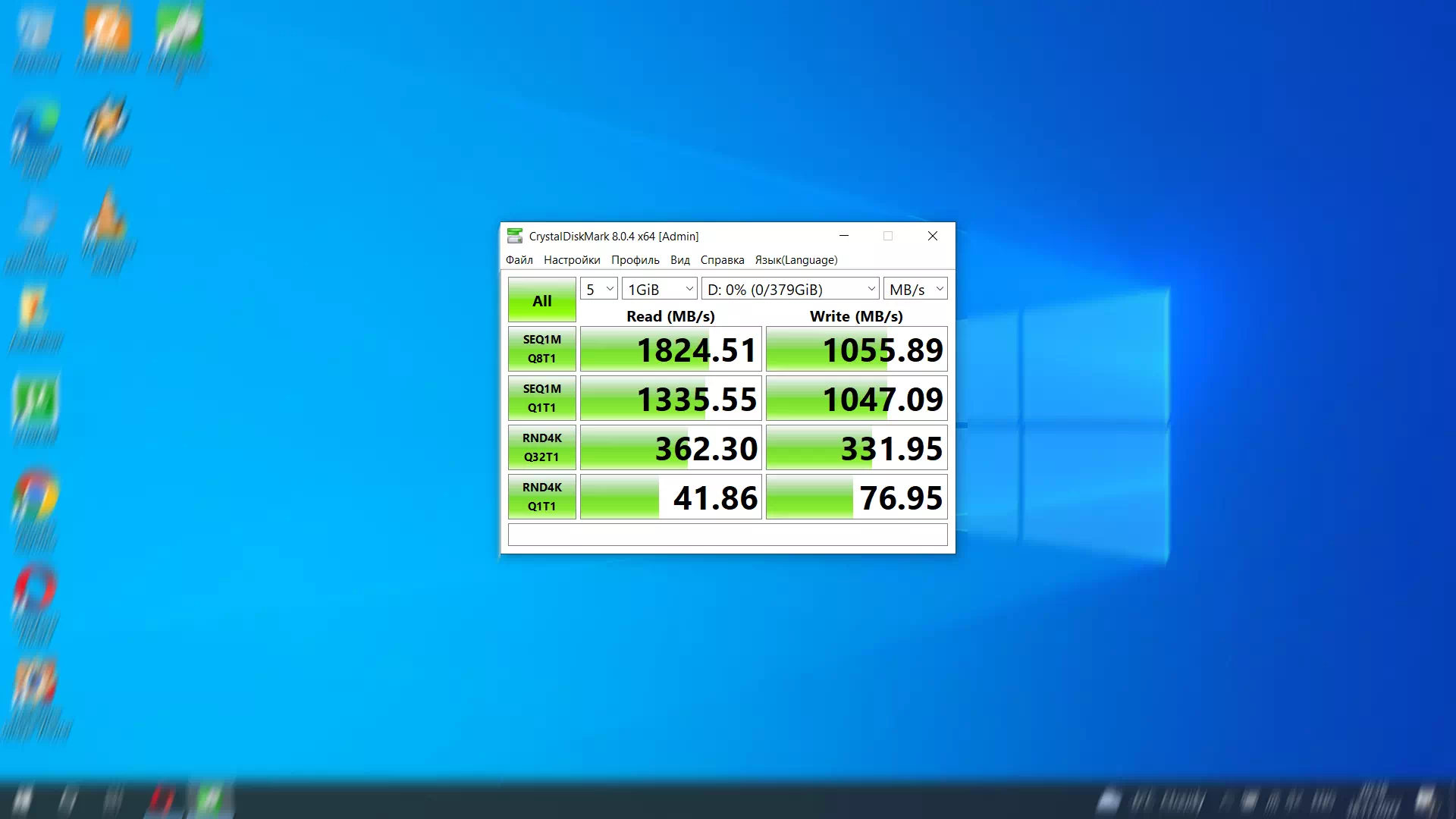Minimize the CrystalDiskMark window
1456x819 pixels.
(x=844, y=236)
